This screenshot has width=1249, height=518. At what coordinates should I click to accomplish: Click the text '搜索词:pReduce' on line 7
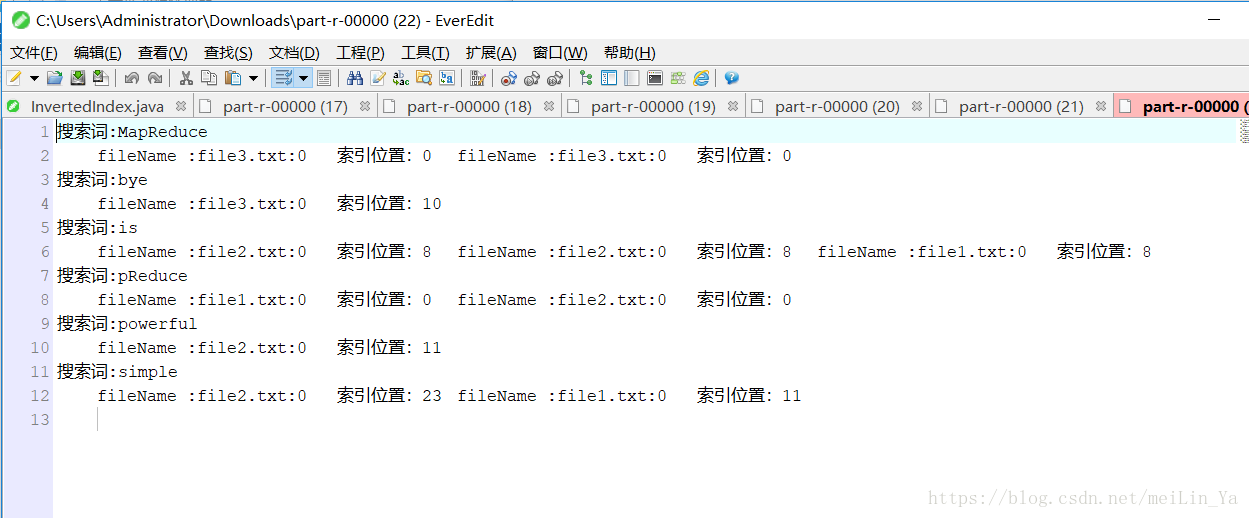[x=122, y=276]
